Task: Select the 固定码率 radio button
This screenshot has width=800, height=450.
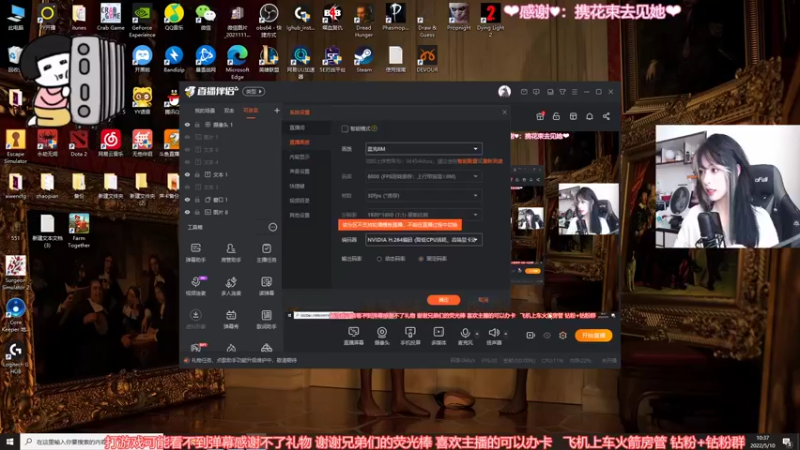Action: click(421, 259)
